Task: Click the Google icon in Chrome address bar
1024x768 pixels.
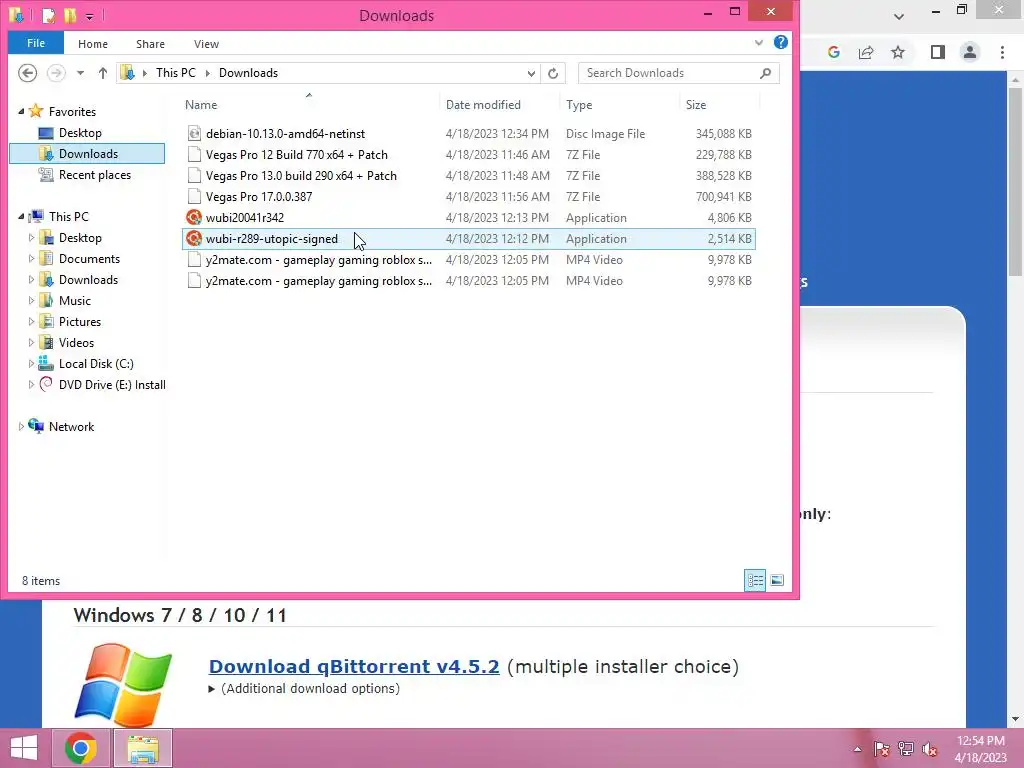Action: [x=833, y=52]
